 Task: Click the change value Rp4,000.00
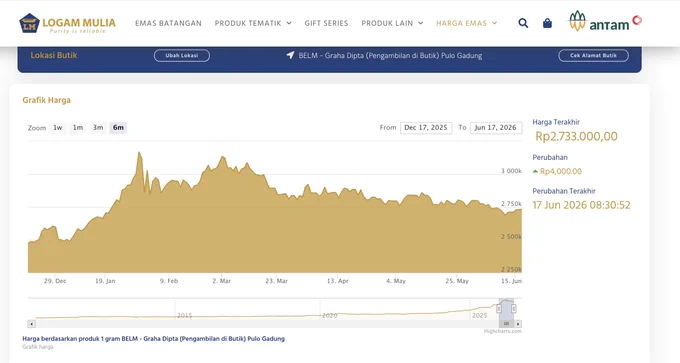coord(561,171)
